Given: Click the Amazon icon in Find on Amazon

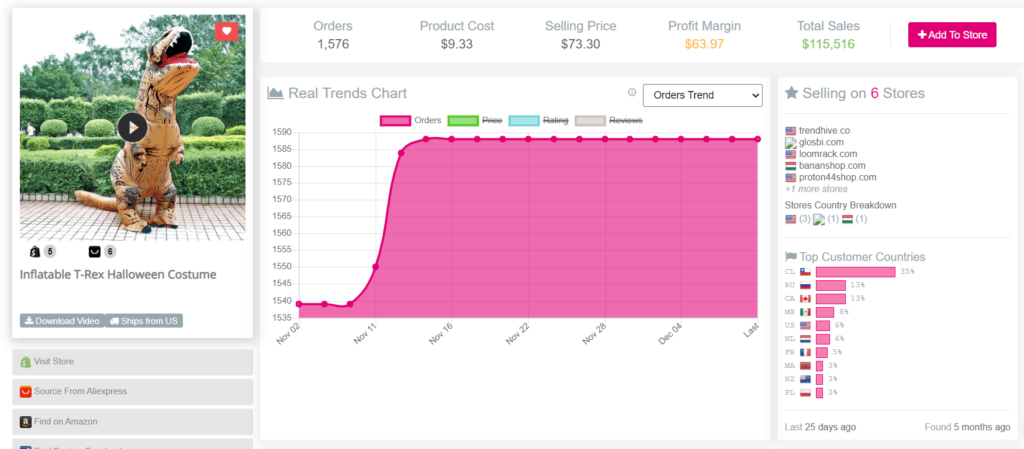Looking at the screenshot, I should click(25, 422).
